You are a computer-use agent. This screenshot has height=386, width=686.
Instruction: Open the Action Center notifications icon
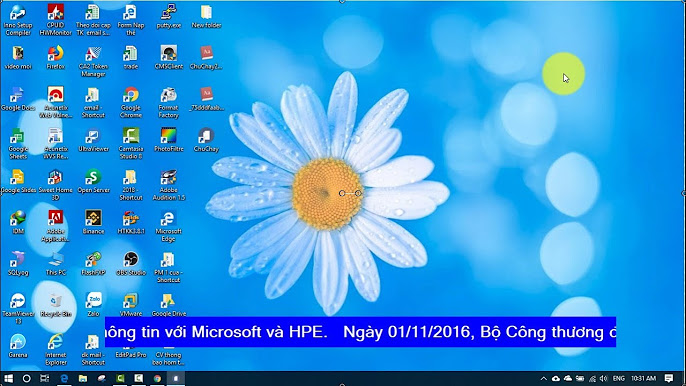click(x=668, y=379)
